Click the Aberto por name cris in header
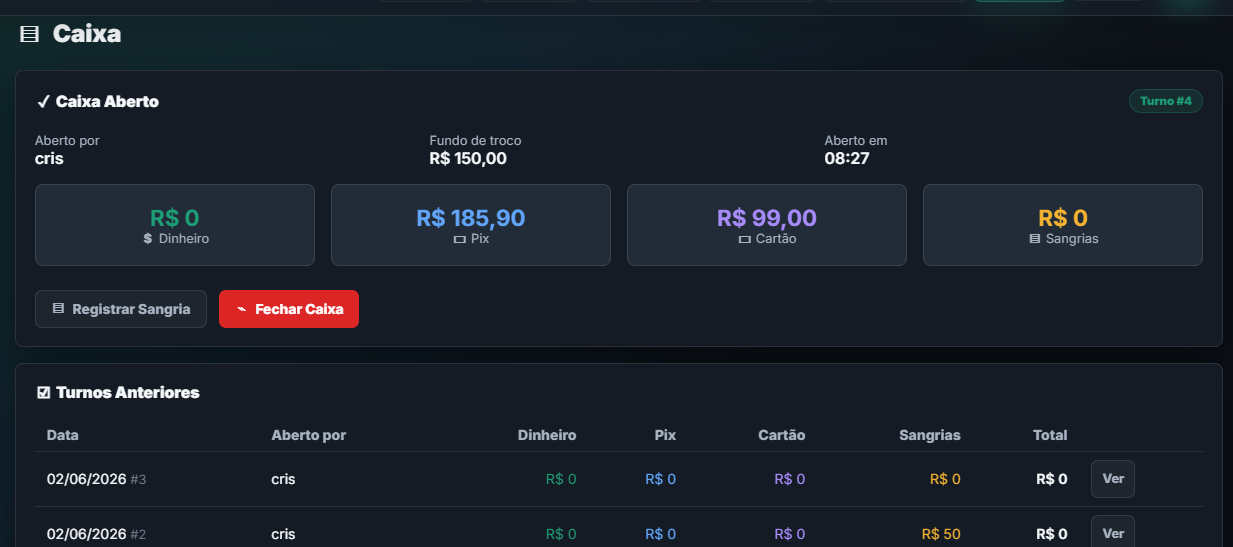The image size is (1233, 547). [49, 158]
